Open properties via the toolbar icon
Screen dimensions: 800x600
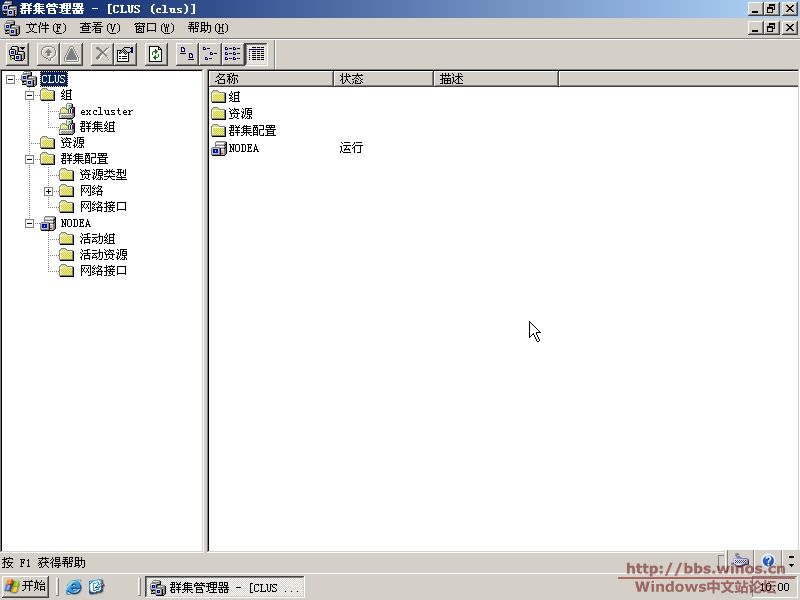point(125,54)
